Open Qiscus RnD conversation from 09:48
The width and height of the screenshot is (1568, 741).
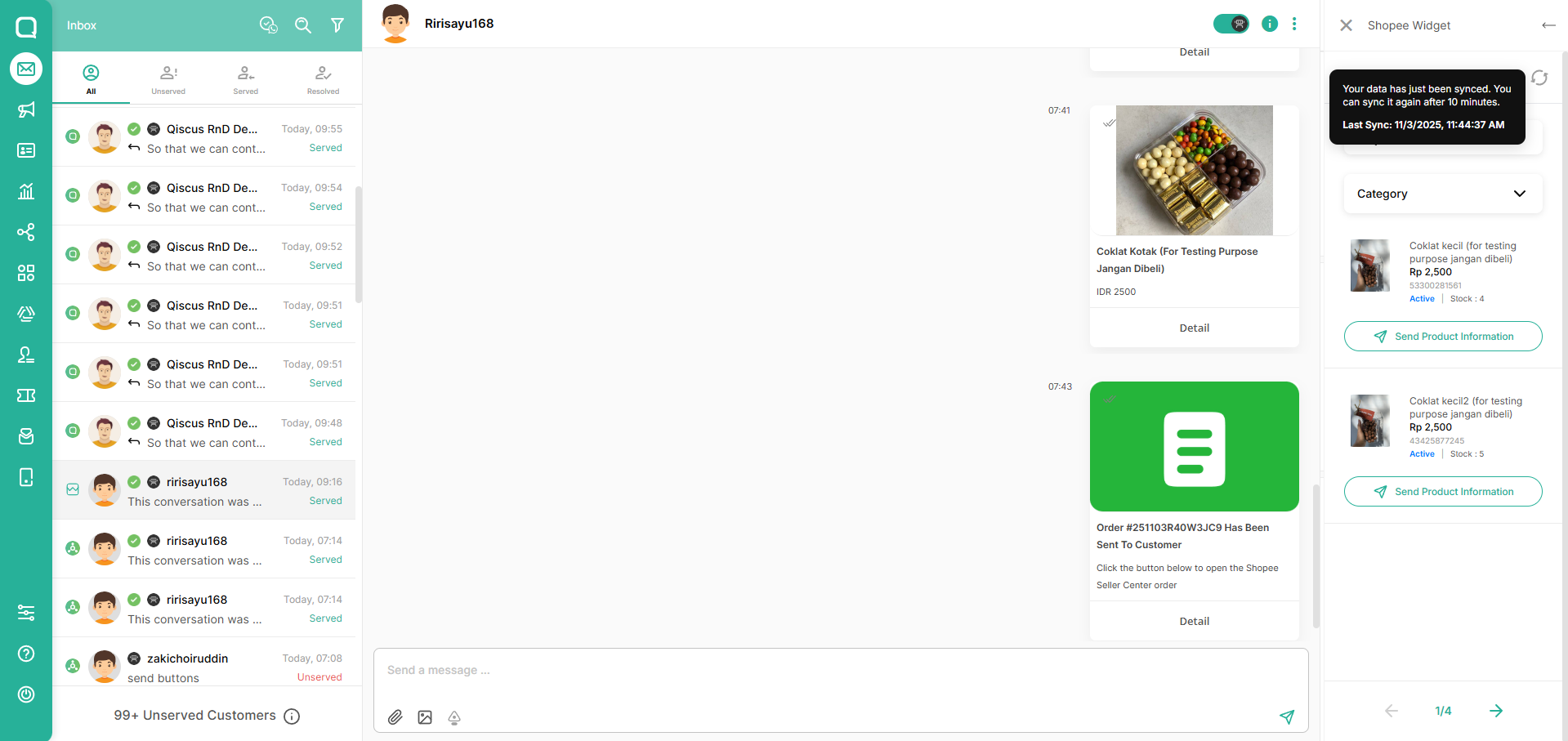click(x=204, y=432)
